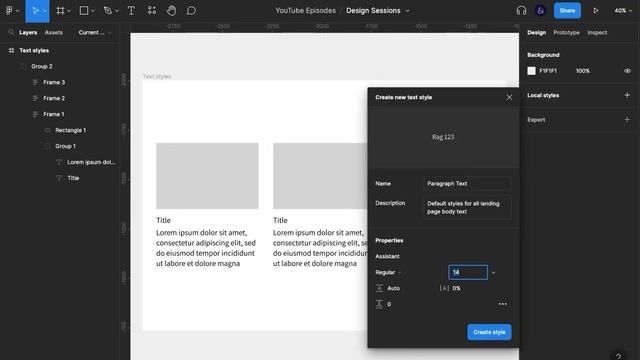Click the background color swatch F1F1F1
This screenshot has width=640, height=360.
click(531, 71)
